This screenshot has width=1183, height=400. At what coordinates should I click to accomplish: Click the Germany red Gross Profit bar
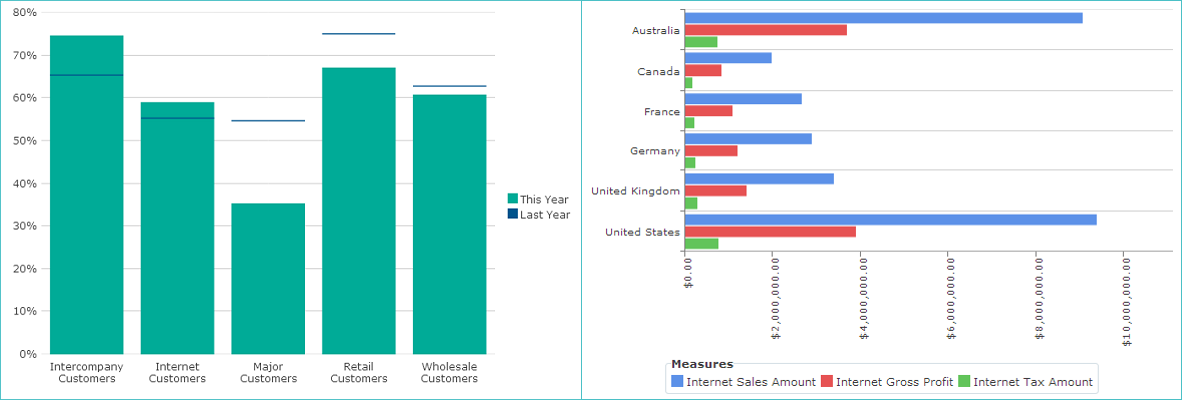[711, 151]
